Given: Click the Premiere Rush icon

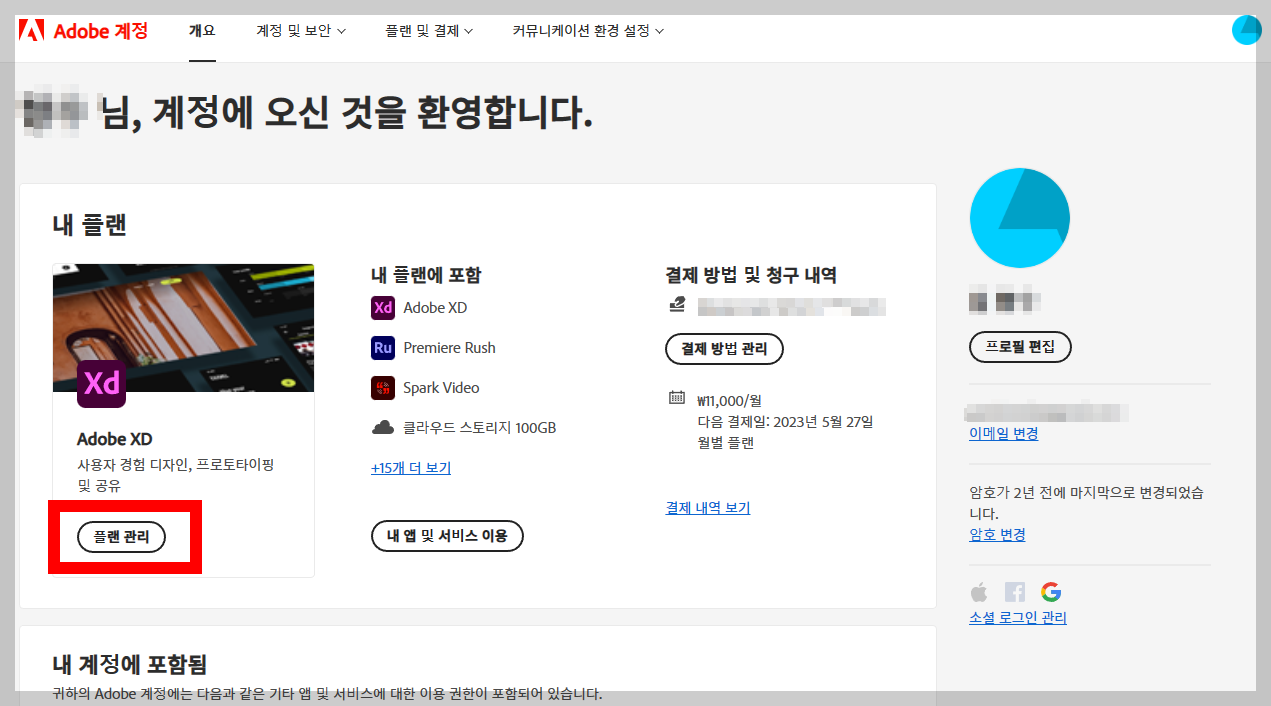Looking at the screenshot, I should 383,347.
